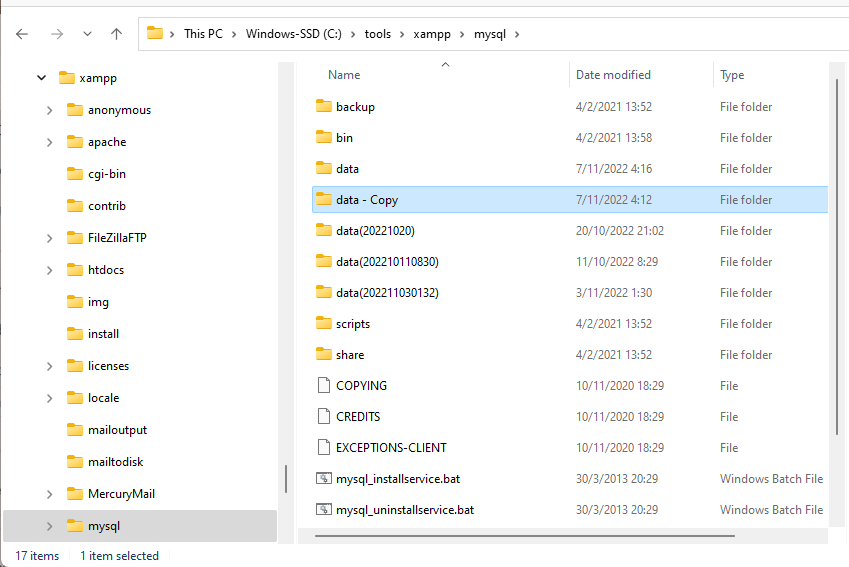Select the data folder icon

324,167
